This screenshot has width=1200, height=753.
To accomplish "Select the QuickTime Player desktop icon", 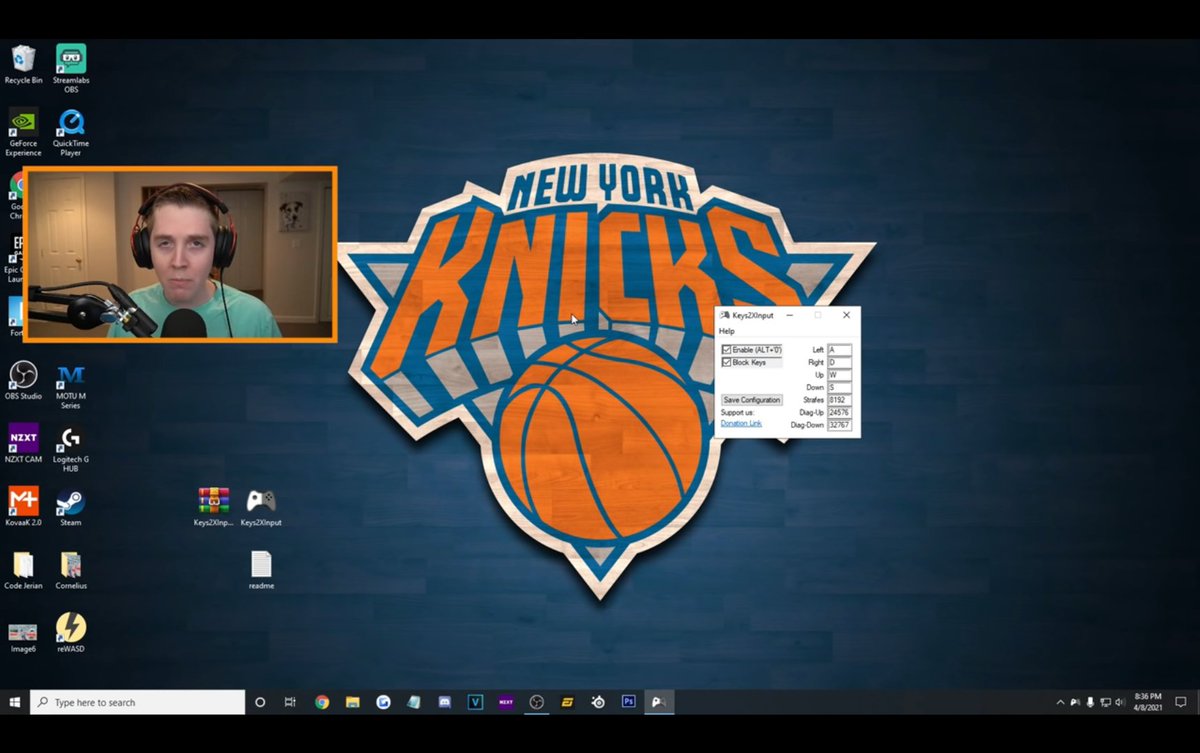I will 71,132.
